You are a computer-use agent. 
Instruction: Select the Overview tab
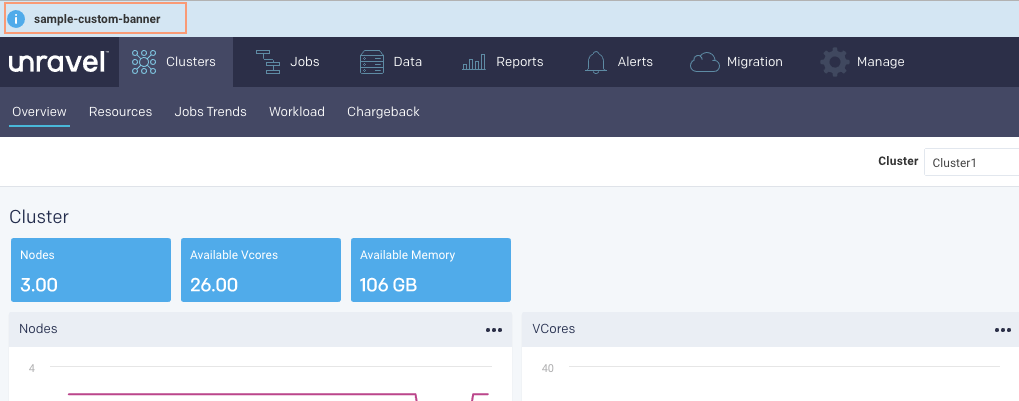(x=39, y=112)
